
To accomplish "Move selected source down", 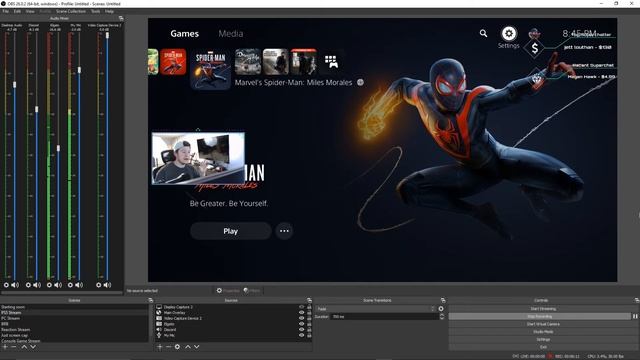I will coord(197,347).
